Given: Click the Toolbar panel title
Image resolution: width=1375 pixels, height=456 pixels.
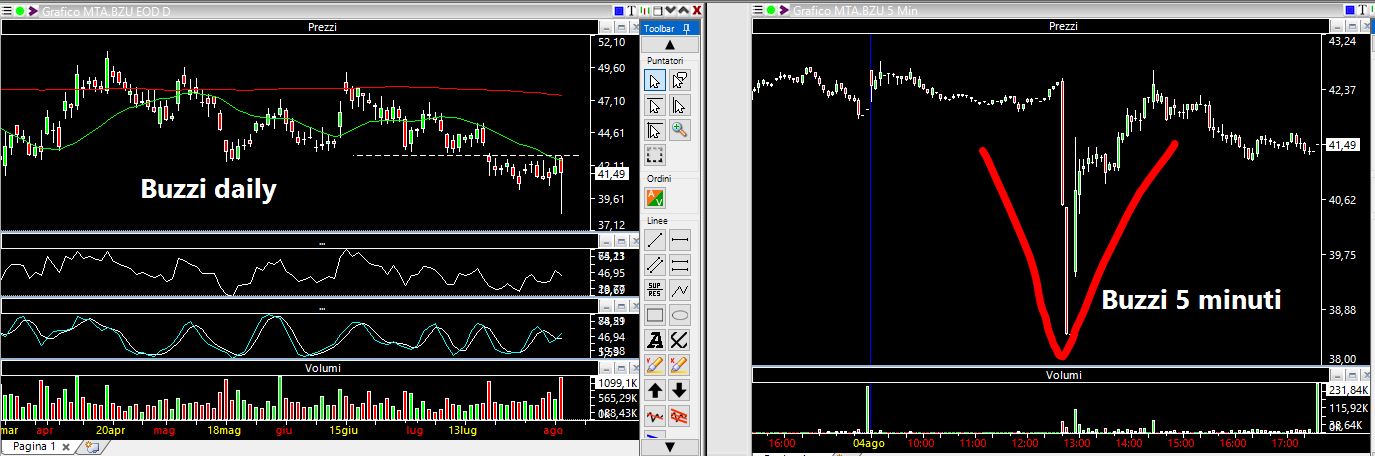Looking at the screenshot, I should [x=659, y=28].
